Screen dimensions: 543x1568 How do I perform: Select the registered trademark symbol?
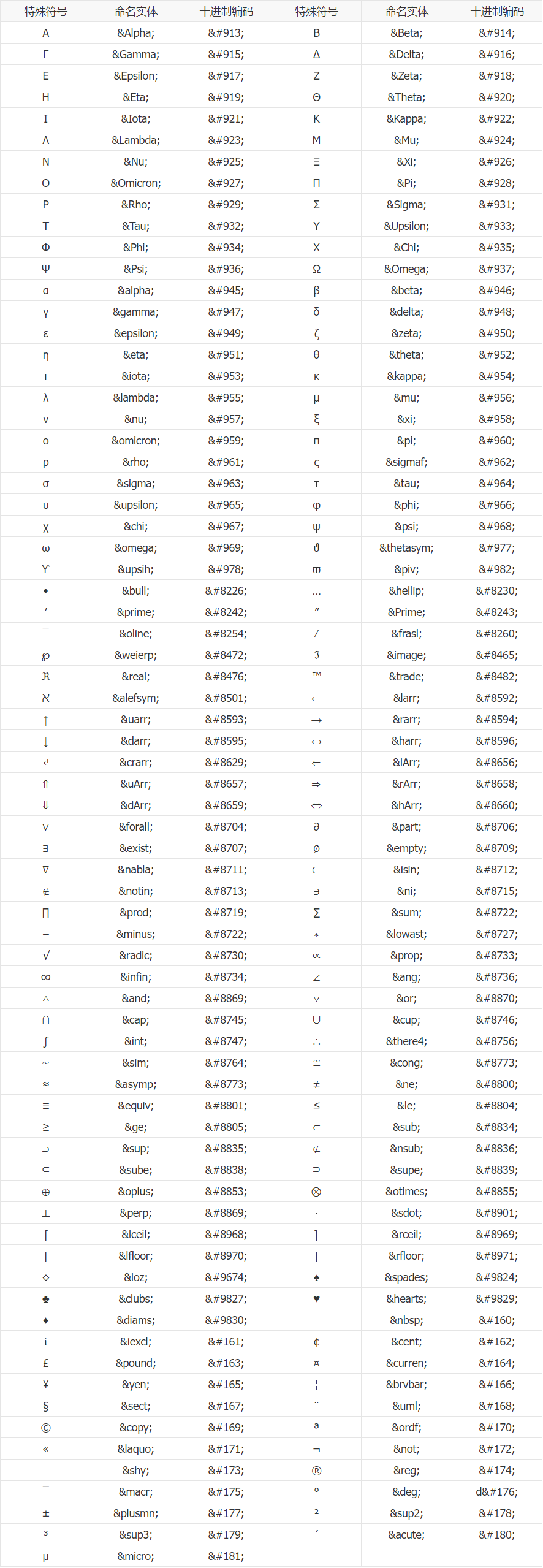click(316, 1471)
